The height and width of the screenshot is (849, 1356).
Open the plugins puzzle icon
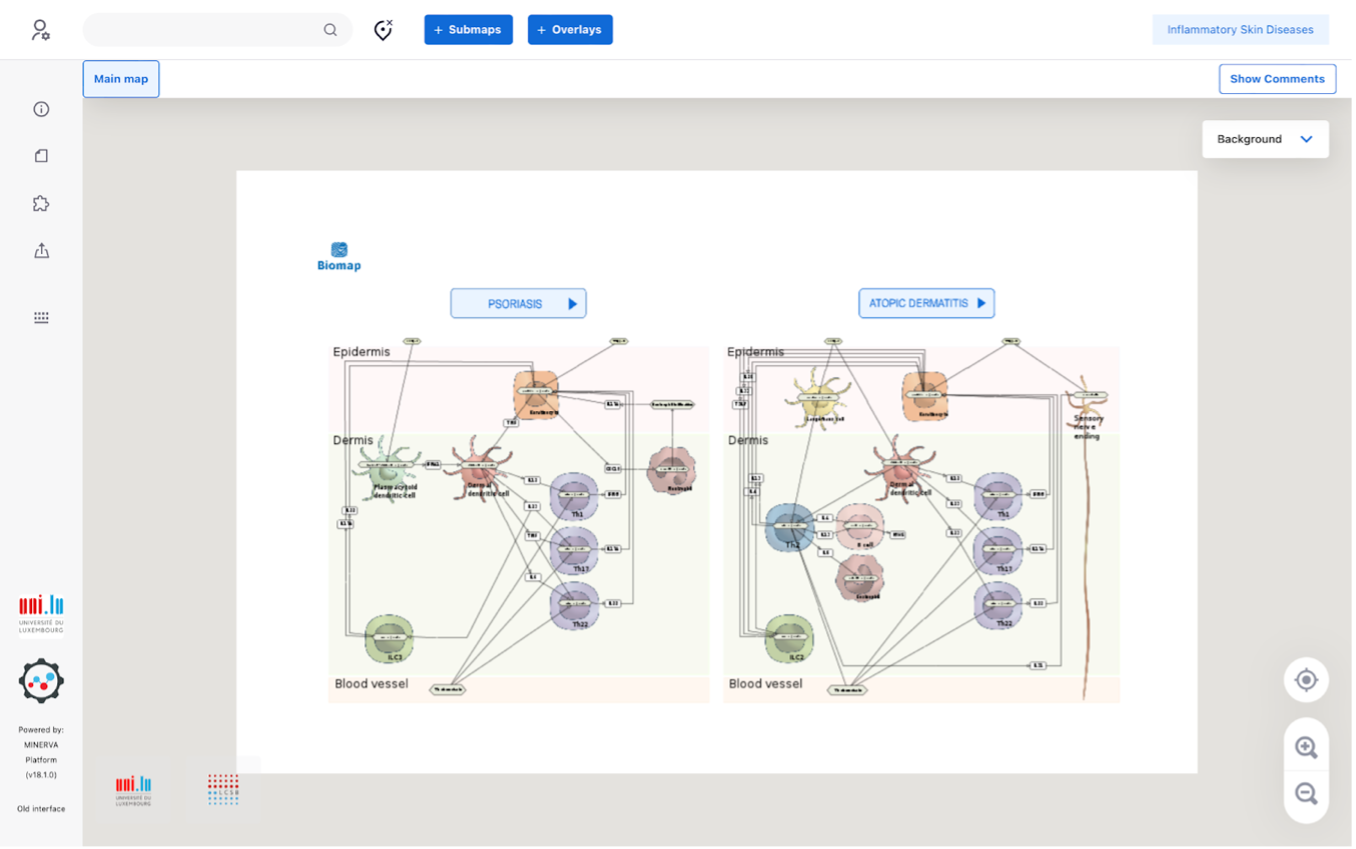(41, 204)
